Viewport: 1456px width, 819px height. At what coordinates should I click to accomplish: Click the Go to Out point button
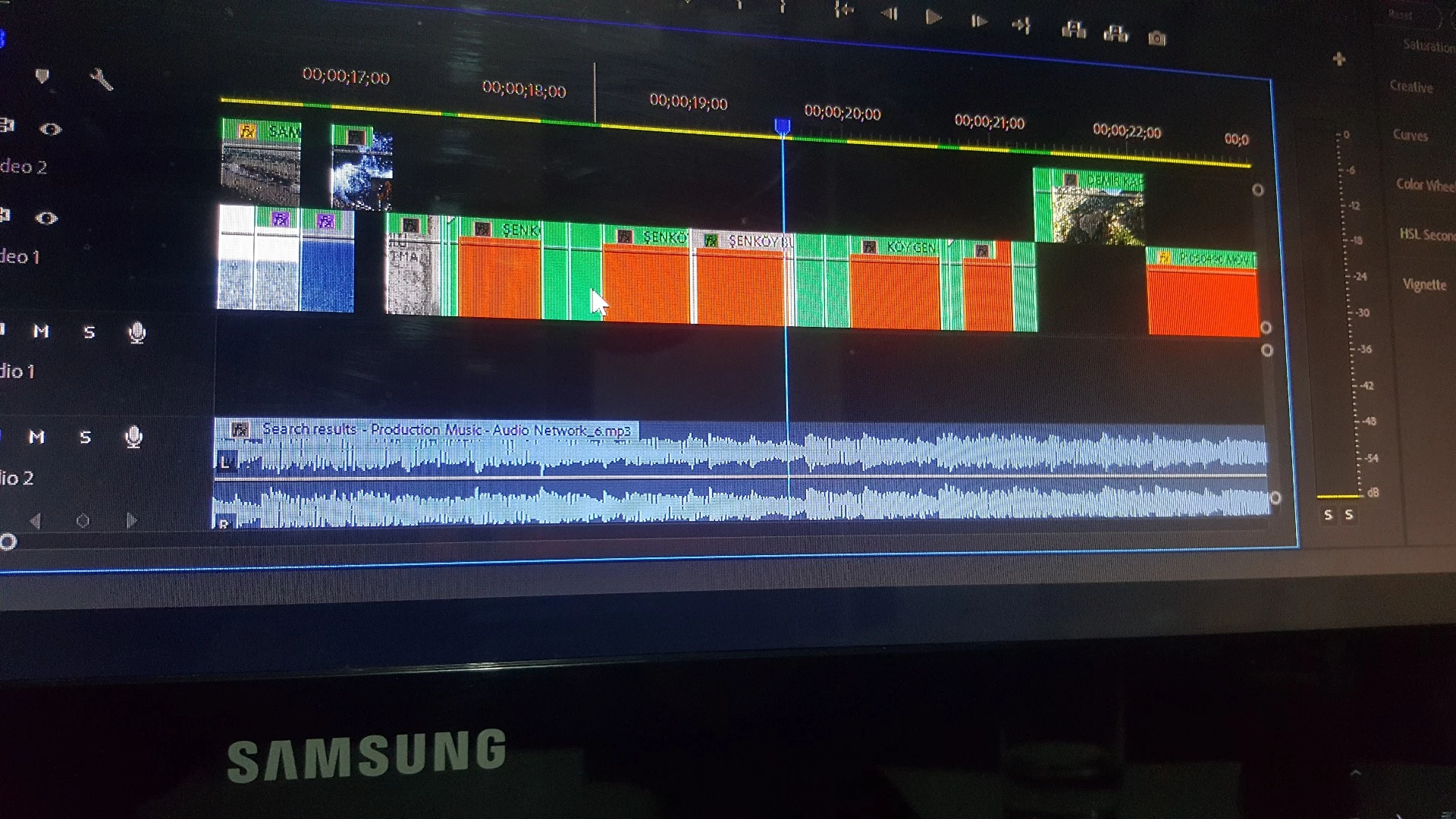click(x=1021, y=26)
